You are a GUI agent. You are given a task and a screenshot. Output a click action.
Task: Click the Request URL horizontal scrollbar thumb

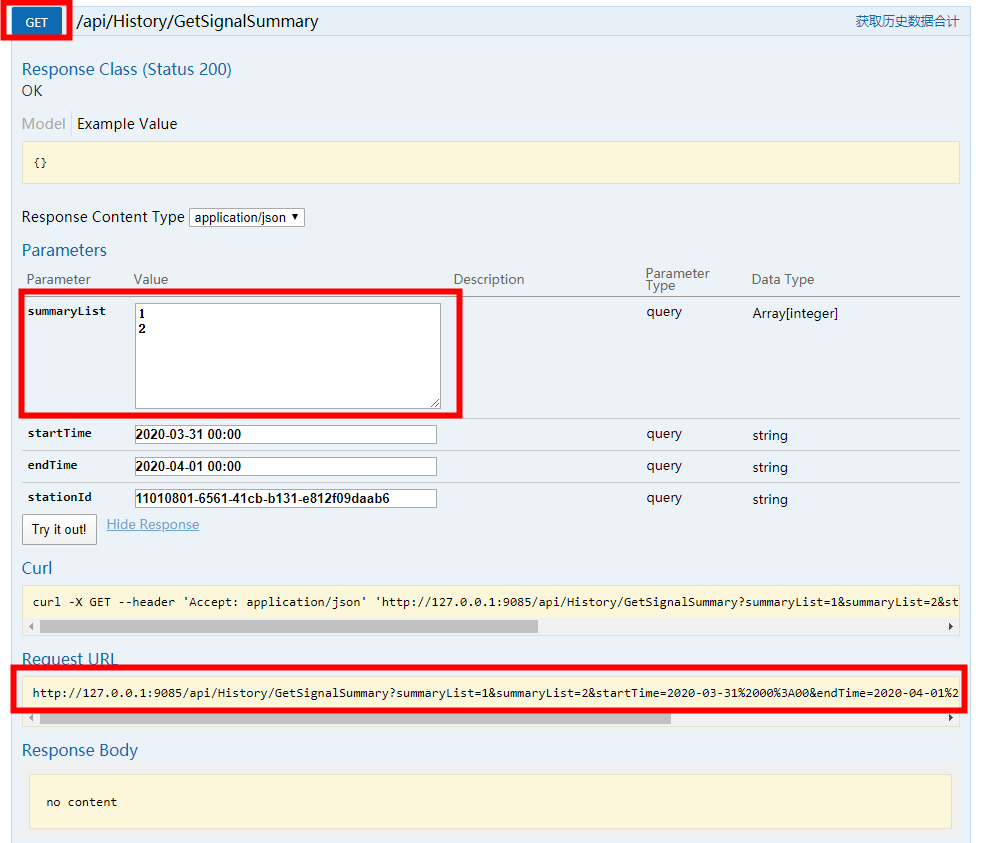pyautogui.click(x=355, y=718)
